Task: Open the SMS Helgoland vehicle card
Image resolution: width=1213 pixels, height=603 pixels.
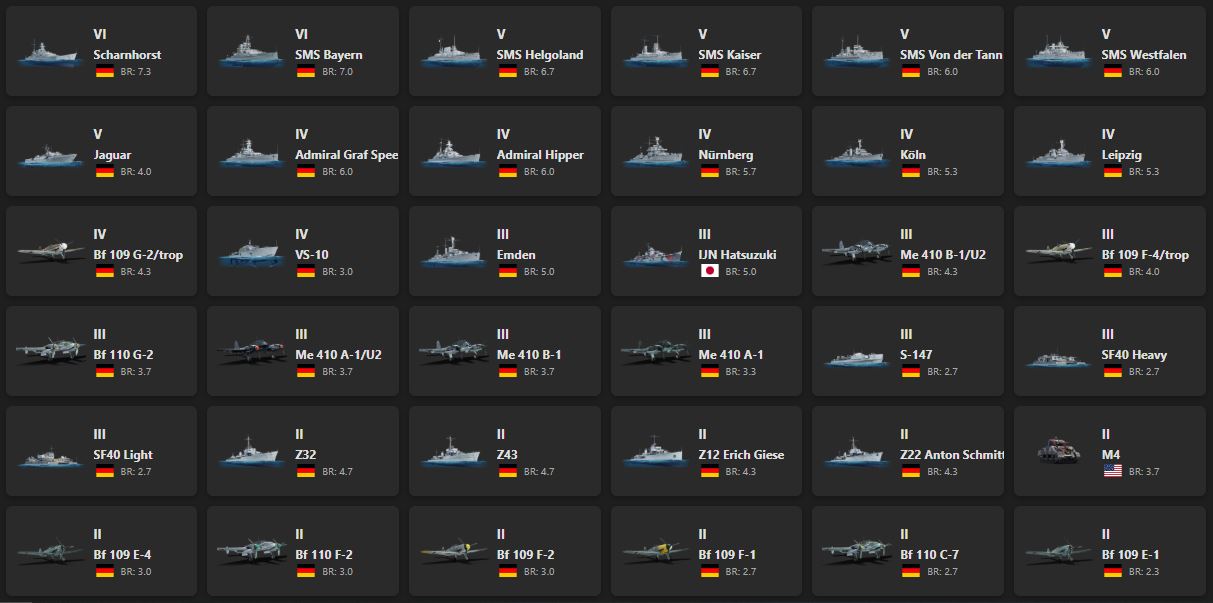Action: [x=505, y=51]
